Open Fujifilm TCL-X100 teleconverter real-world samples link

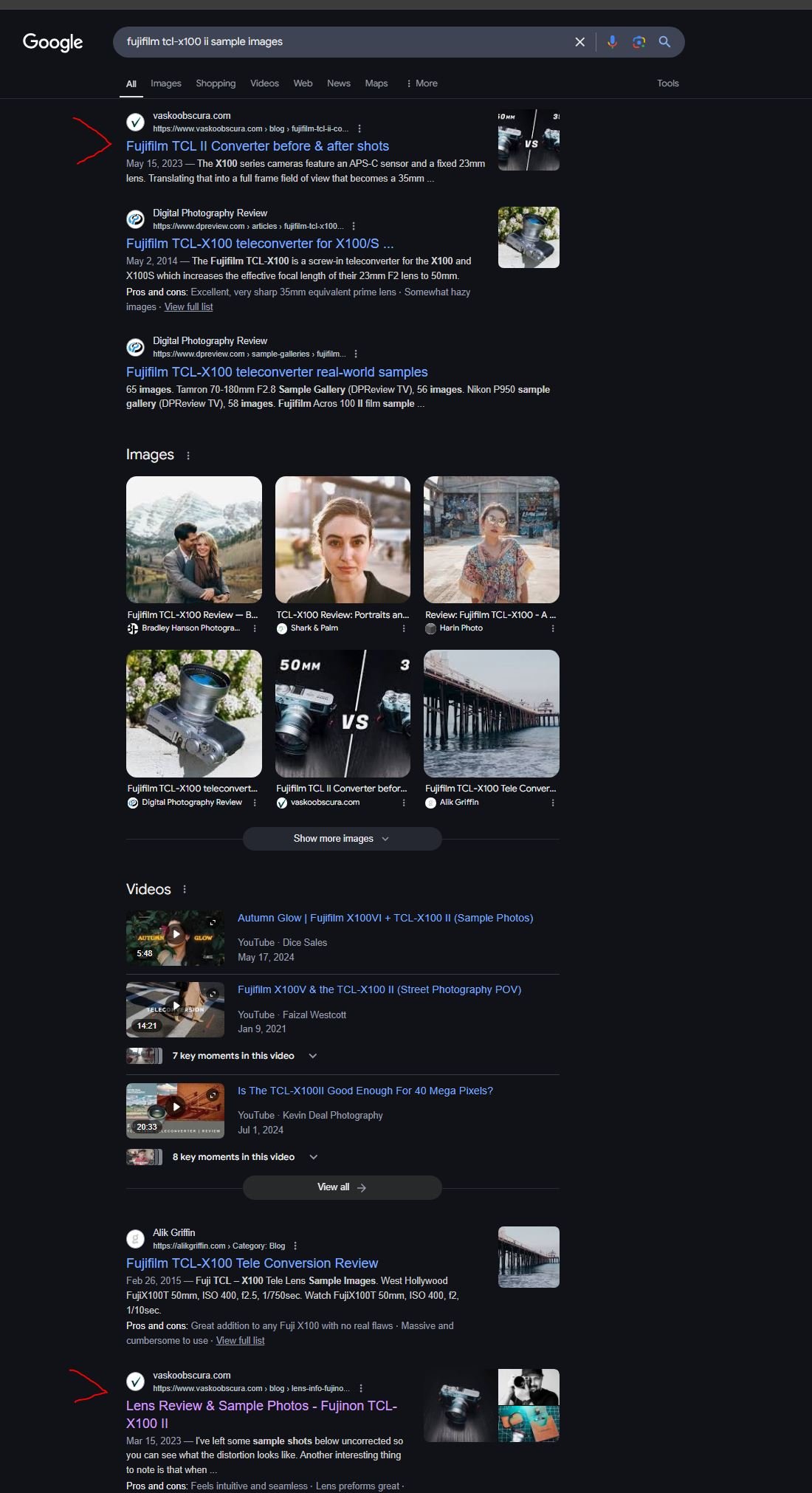pyautogui.click(x=277, y=372)
